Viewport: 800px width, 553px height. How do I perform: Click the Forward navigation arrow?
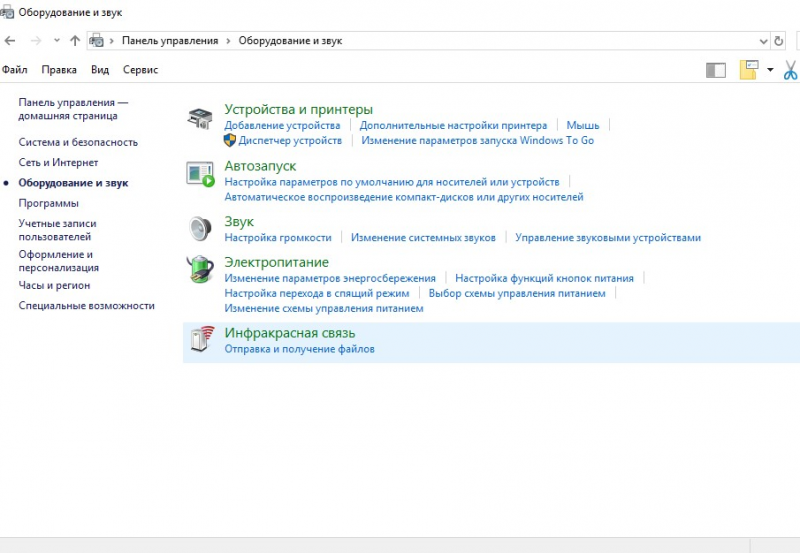click(36, 41)
